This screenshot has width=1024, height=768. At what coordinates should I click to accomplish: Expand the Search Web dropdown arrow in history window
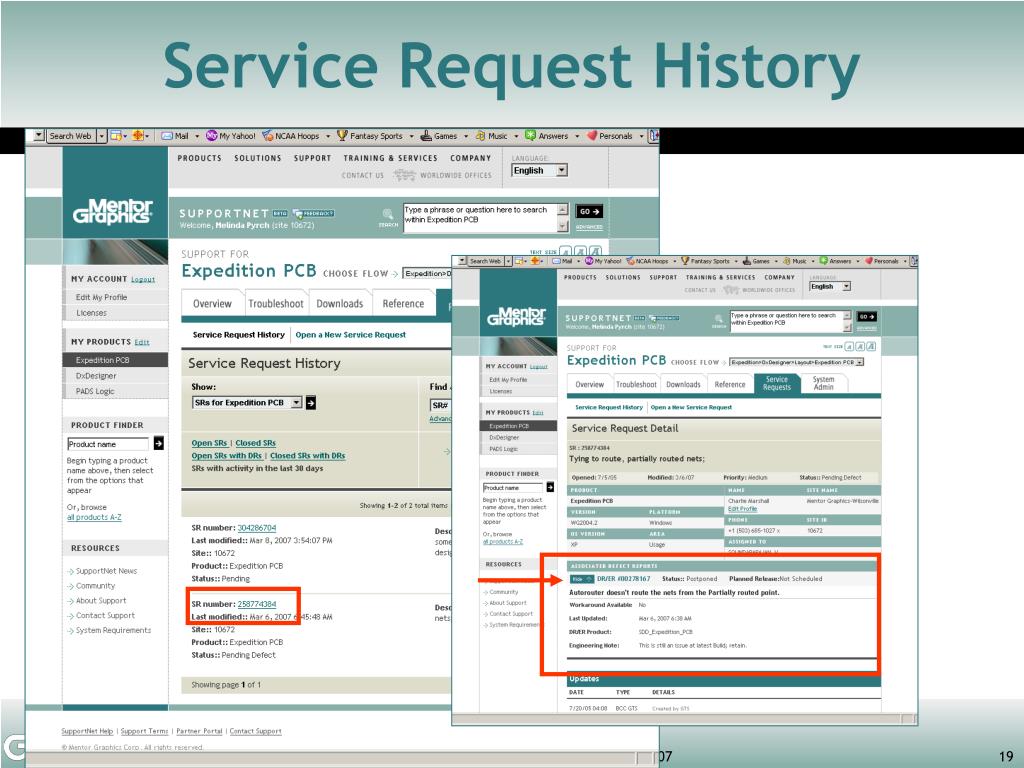tap(101, 136)
